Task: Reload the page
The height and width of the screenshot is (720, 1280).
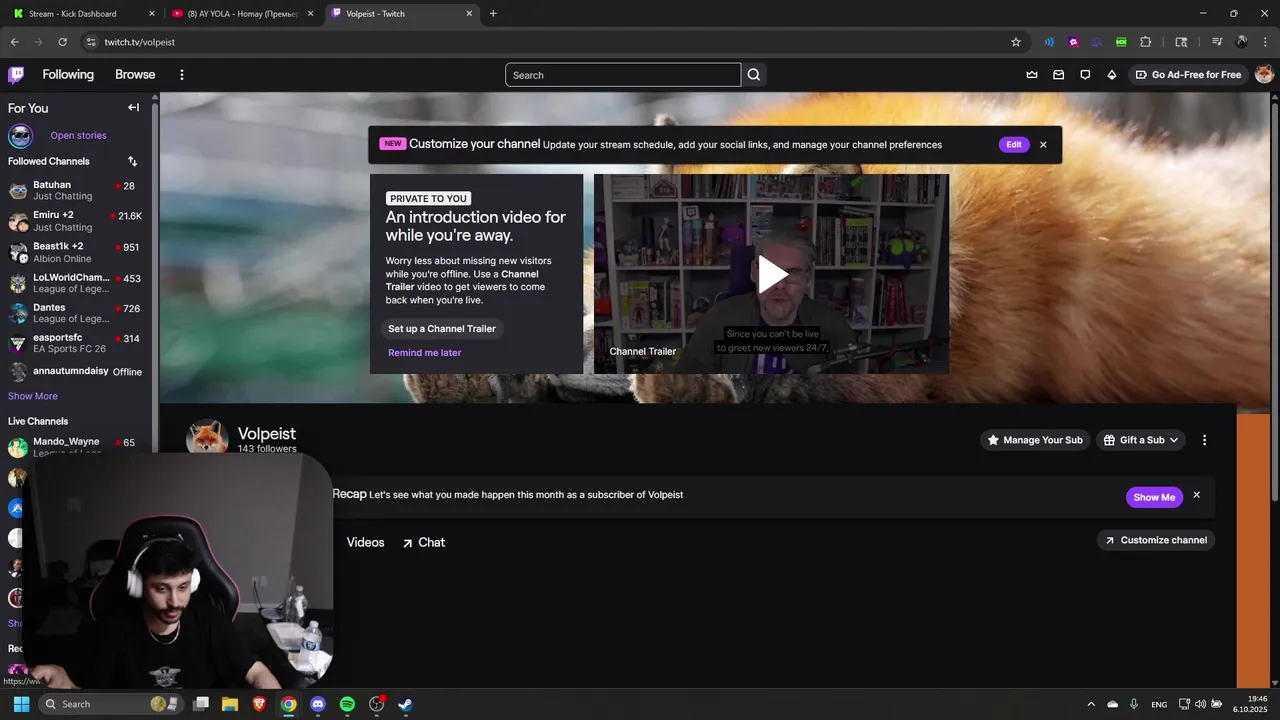Action: [x=62, y=42]
